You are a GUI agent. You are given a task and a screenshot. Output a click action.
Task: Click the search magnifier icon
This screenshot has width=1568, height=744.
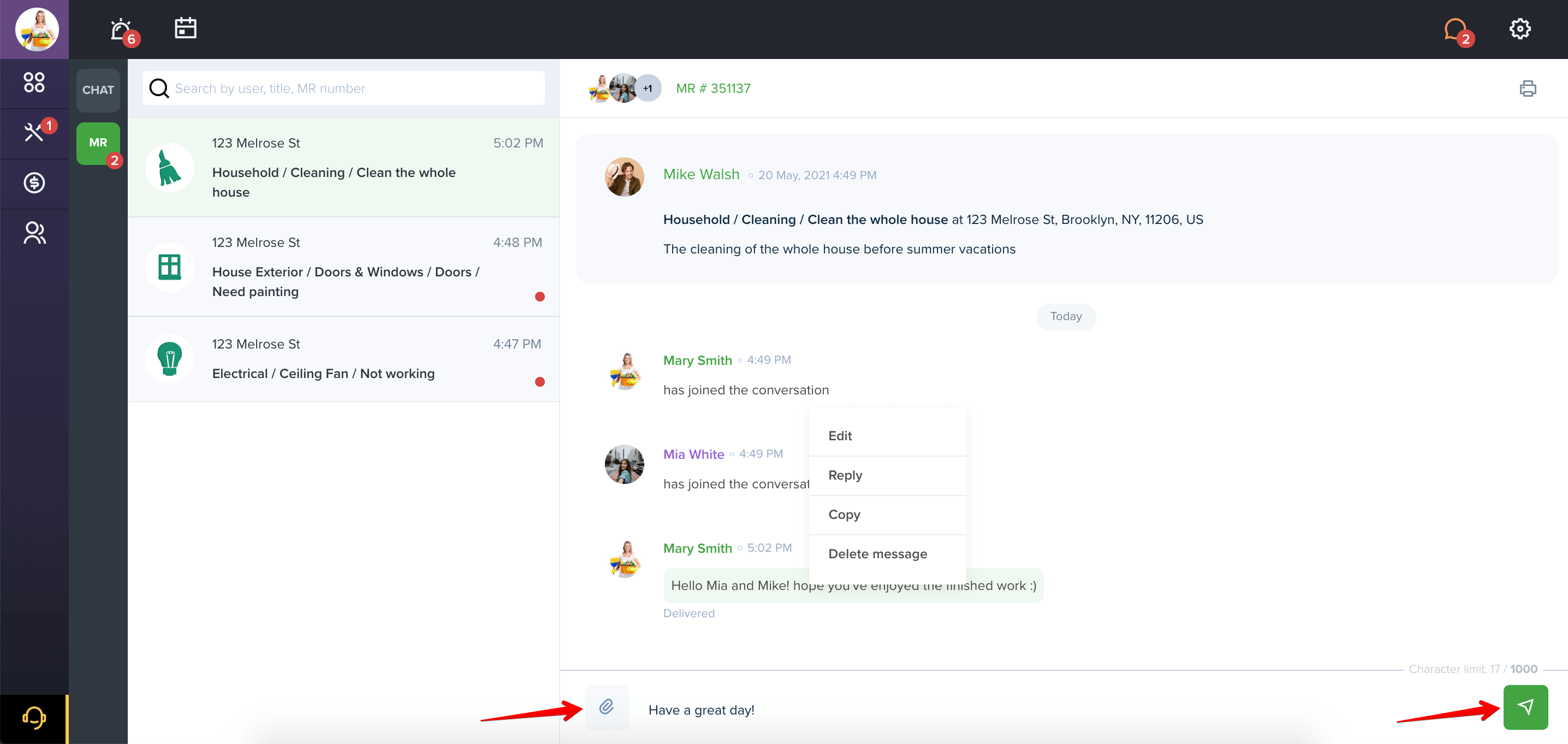tap(159, 88)
